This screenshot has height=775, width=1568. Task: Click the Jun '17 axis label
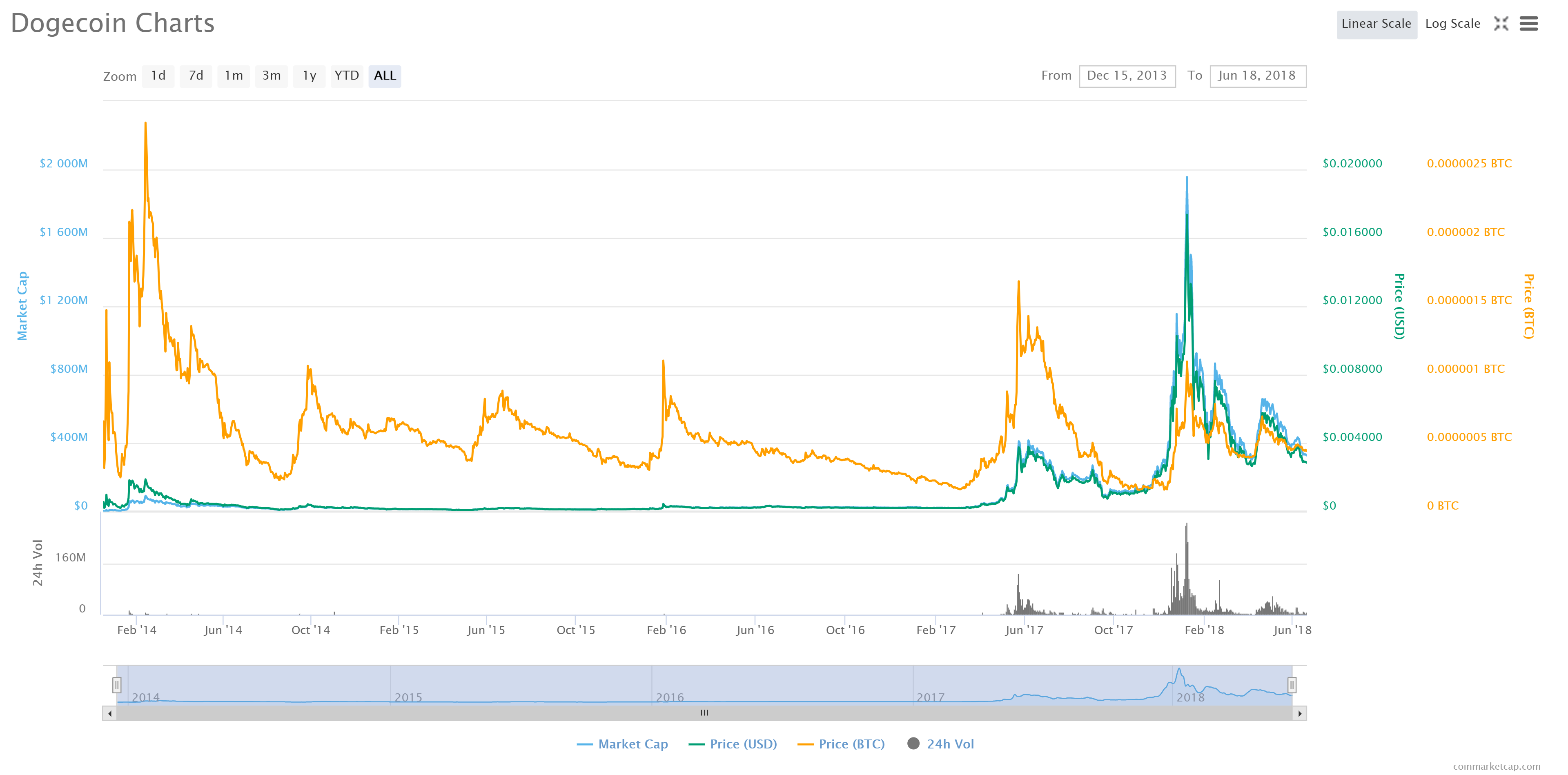[1025, 631]
